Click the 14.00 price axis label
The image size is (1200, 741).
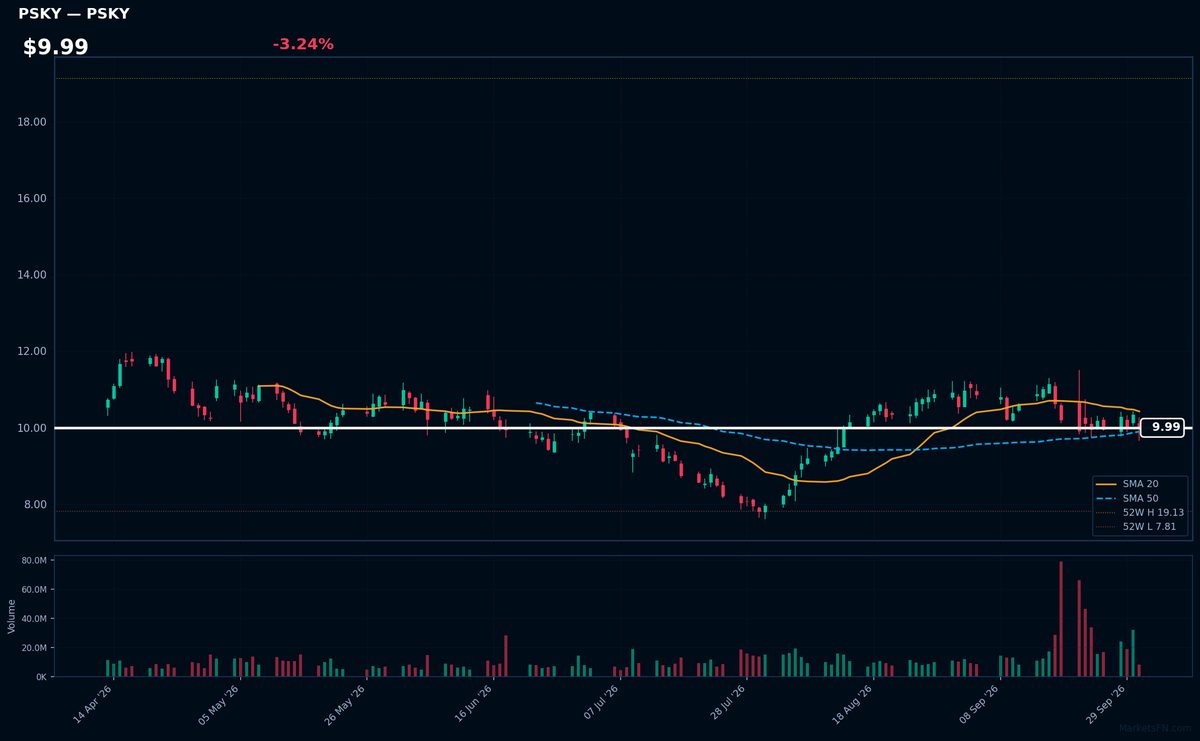coord(32,275)
